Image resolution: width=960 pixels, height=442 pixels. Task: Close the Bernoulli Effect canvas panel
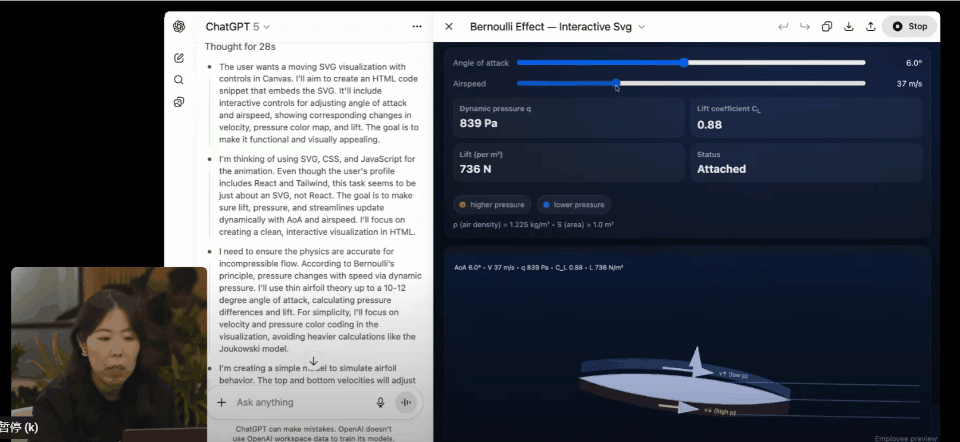pyautogui.click(x=449, y=27)
